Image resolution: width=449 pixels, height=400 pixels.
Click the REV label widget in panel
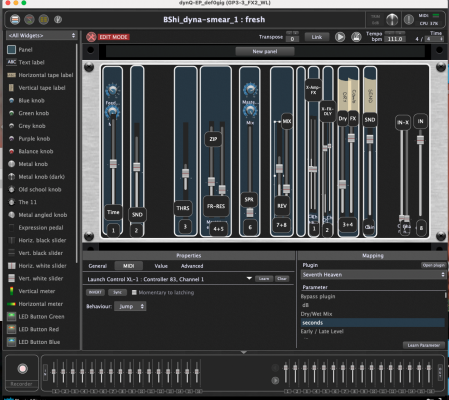(282, 206)
